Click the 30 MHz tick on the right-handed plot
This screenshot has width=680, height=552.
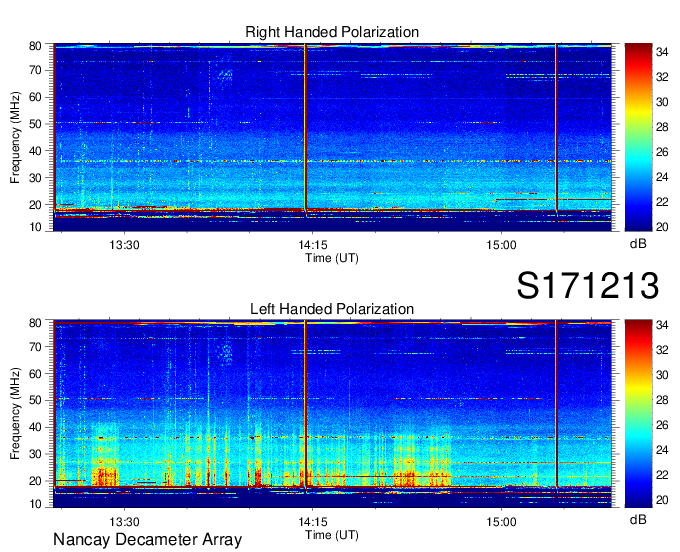pyautogui.click(x=35, y=178)
